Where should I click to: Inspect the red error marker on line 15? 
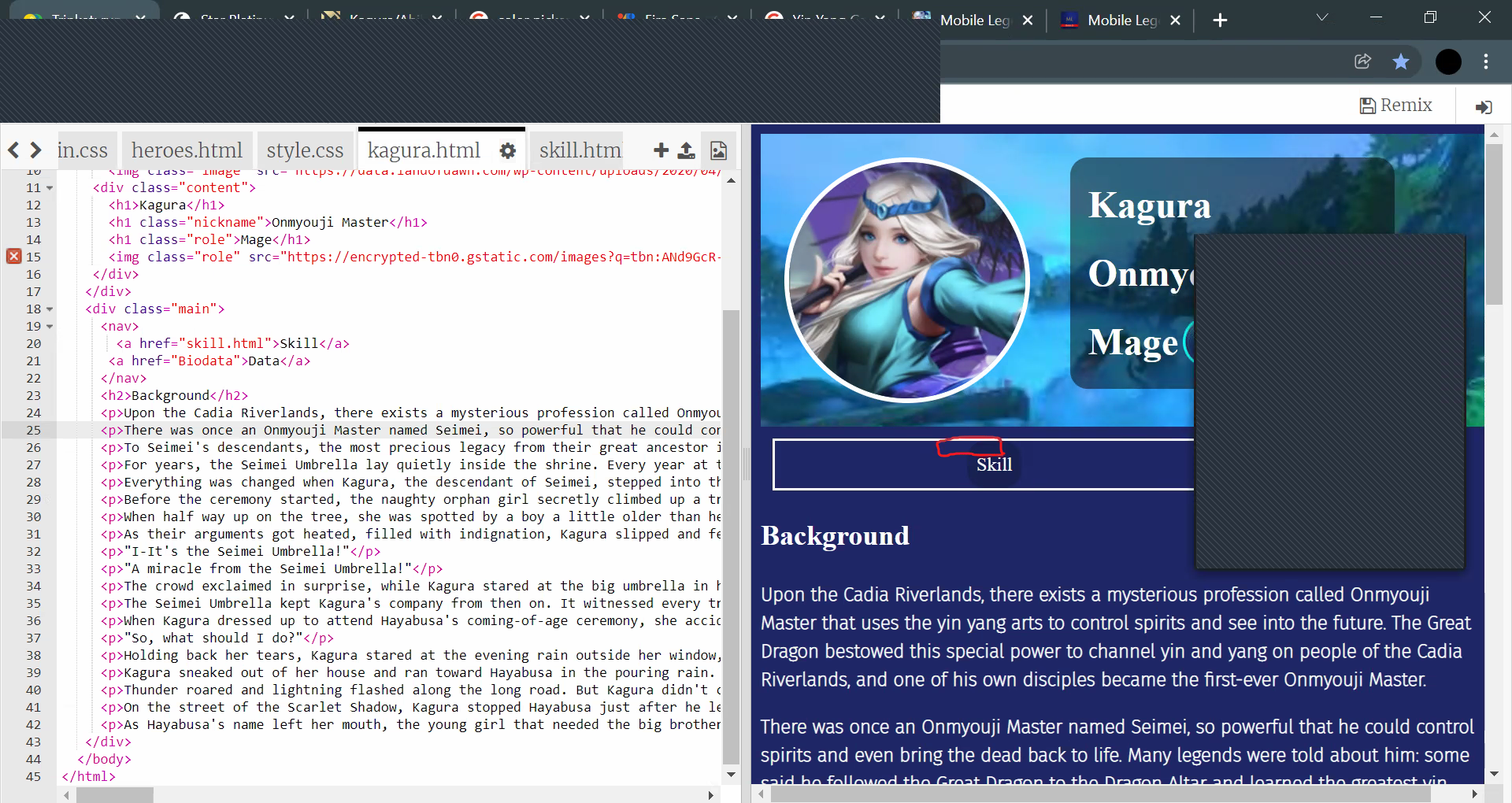pyautogui.click(x=14, y=256)
